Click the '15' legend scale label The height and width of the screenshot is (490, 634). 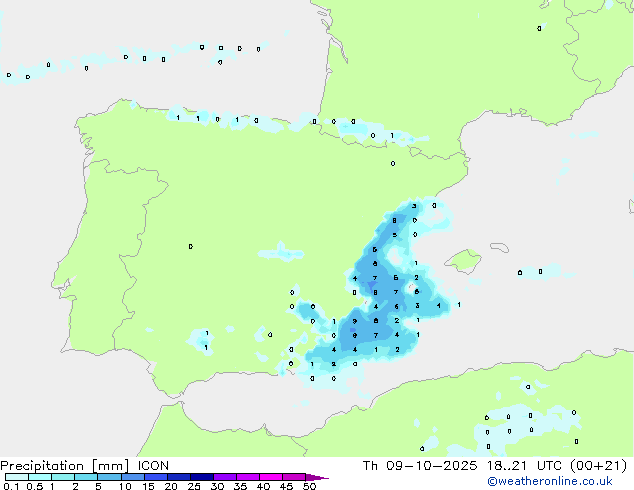148,486
